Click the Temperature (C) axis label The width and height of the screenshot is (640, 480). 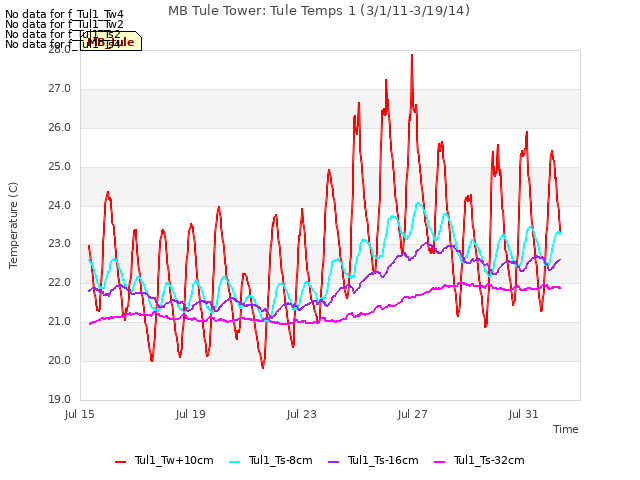(x=13, y=225)
